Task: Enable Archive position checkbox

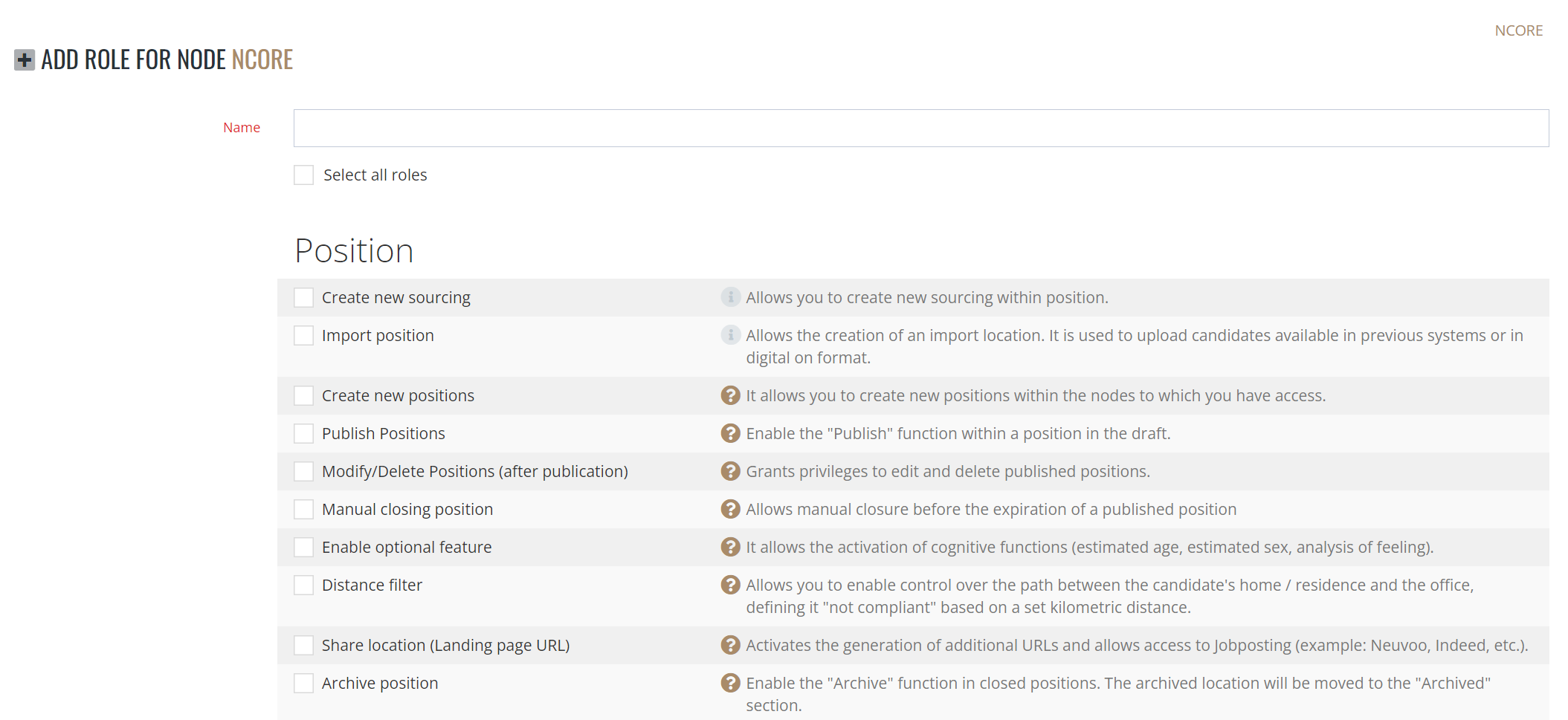Action: 303,683
